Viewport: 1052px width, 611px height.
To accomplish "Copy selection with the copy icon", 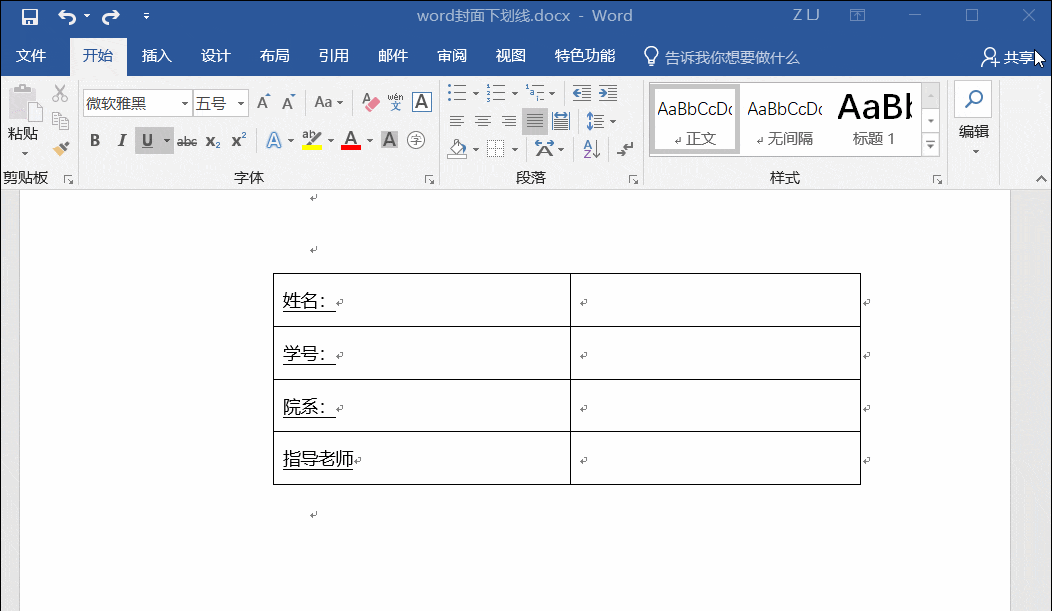I will tap(60, 121).
